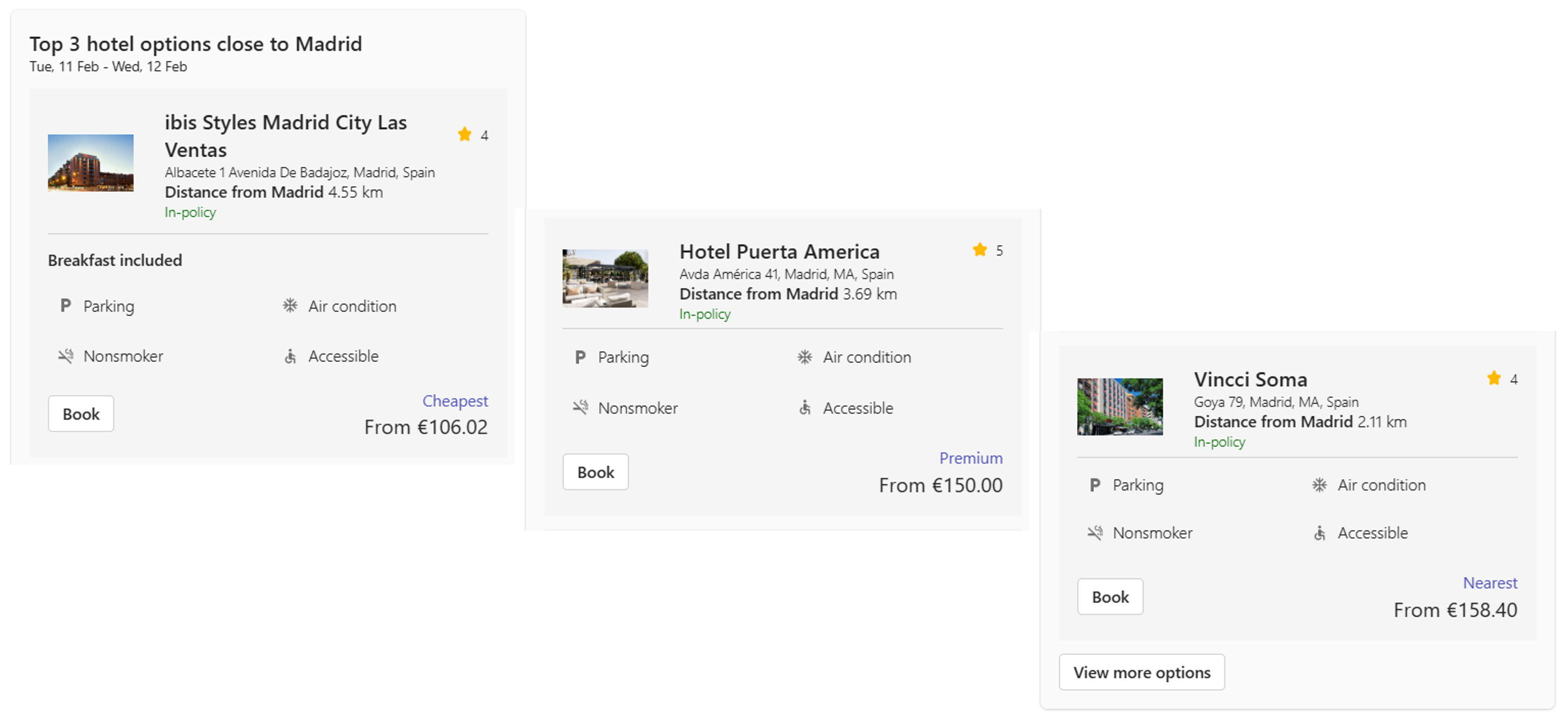Open the ibis Styles hotel thumbnail photo

91,162
